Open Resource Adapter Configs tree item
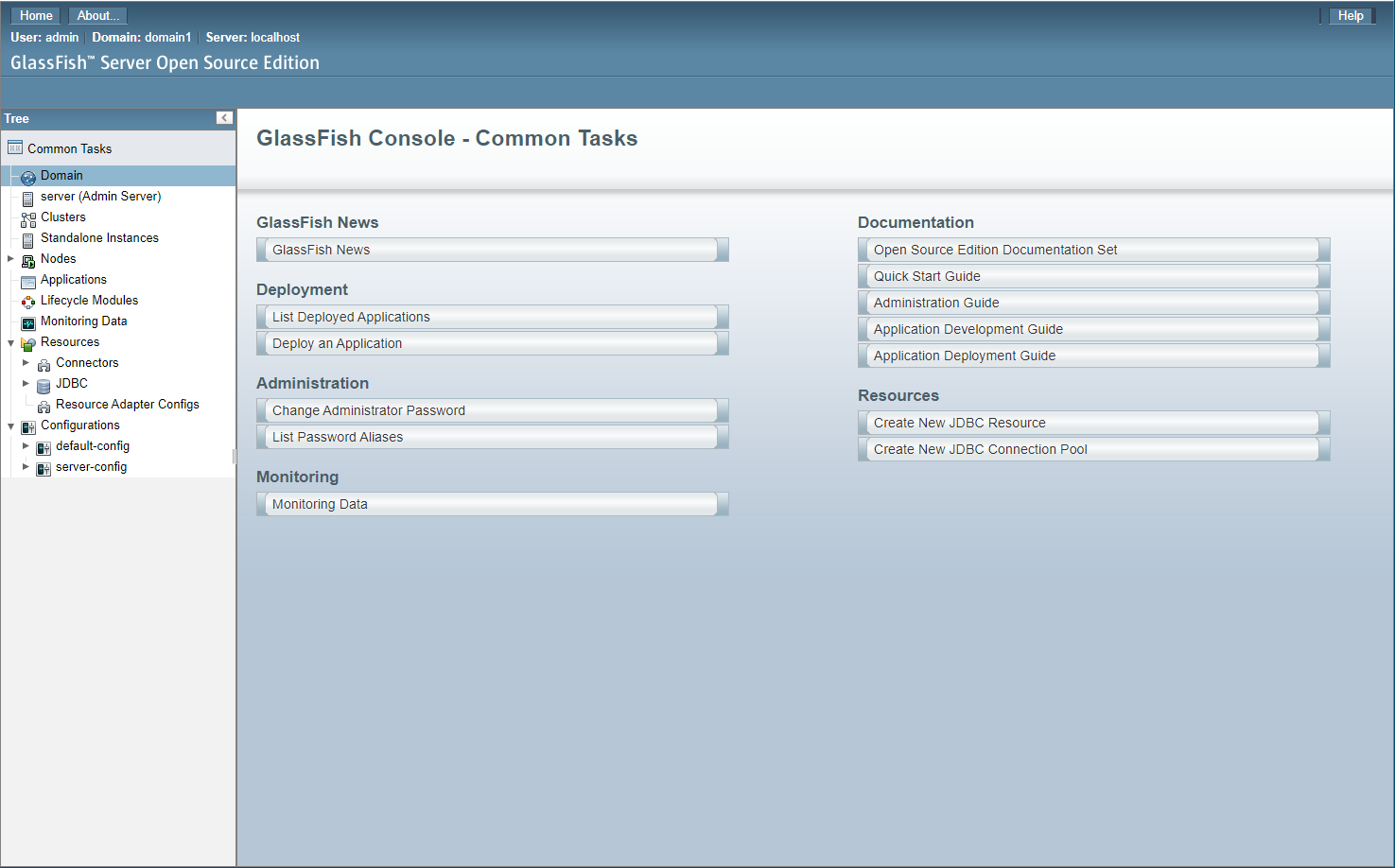Image resolution: width=1395 pixels, height=868 pixels. [127, 404]
